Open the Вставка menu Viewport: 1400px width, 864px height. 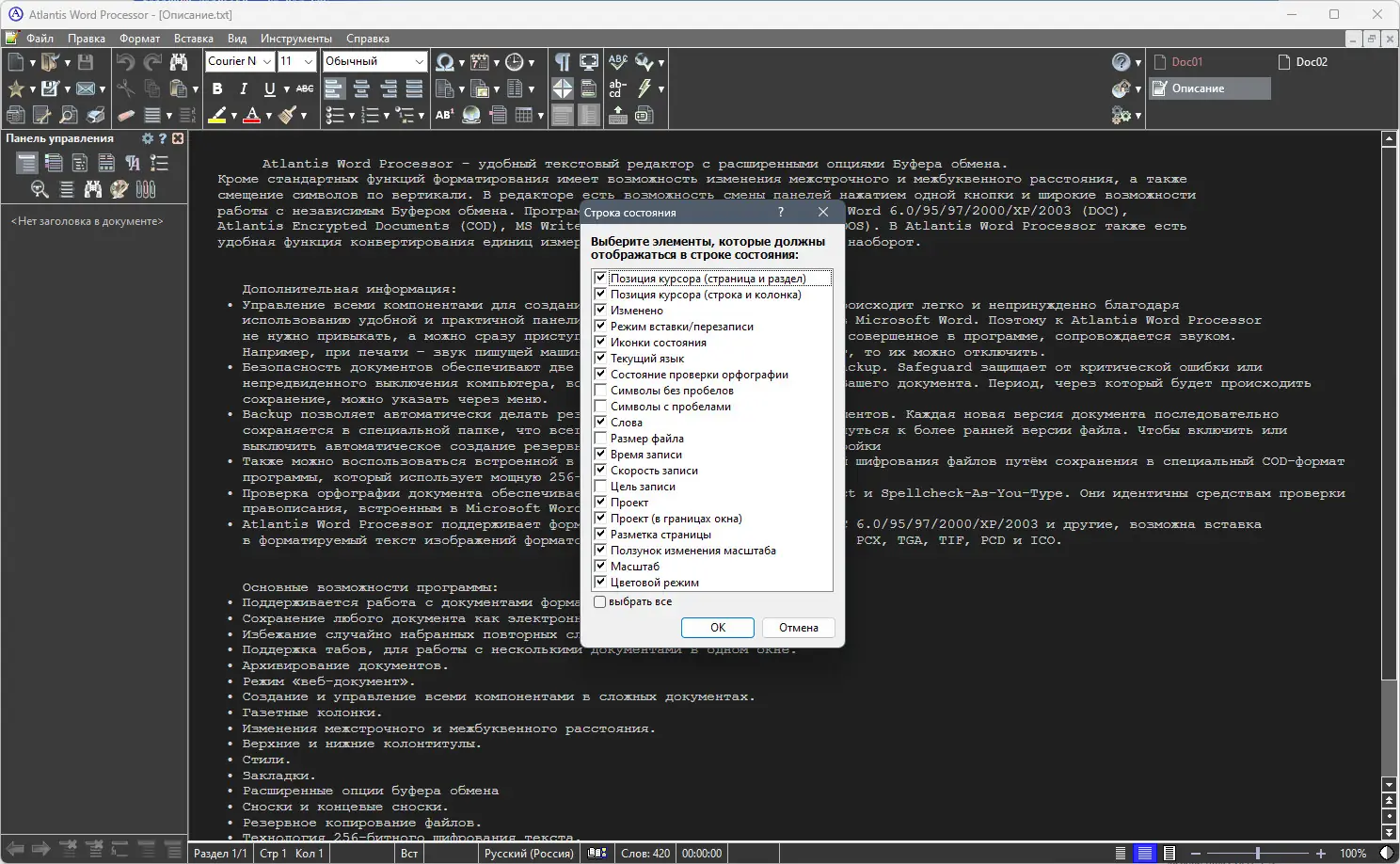tap(194, 39)
